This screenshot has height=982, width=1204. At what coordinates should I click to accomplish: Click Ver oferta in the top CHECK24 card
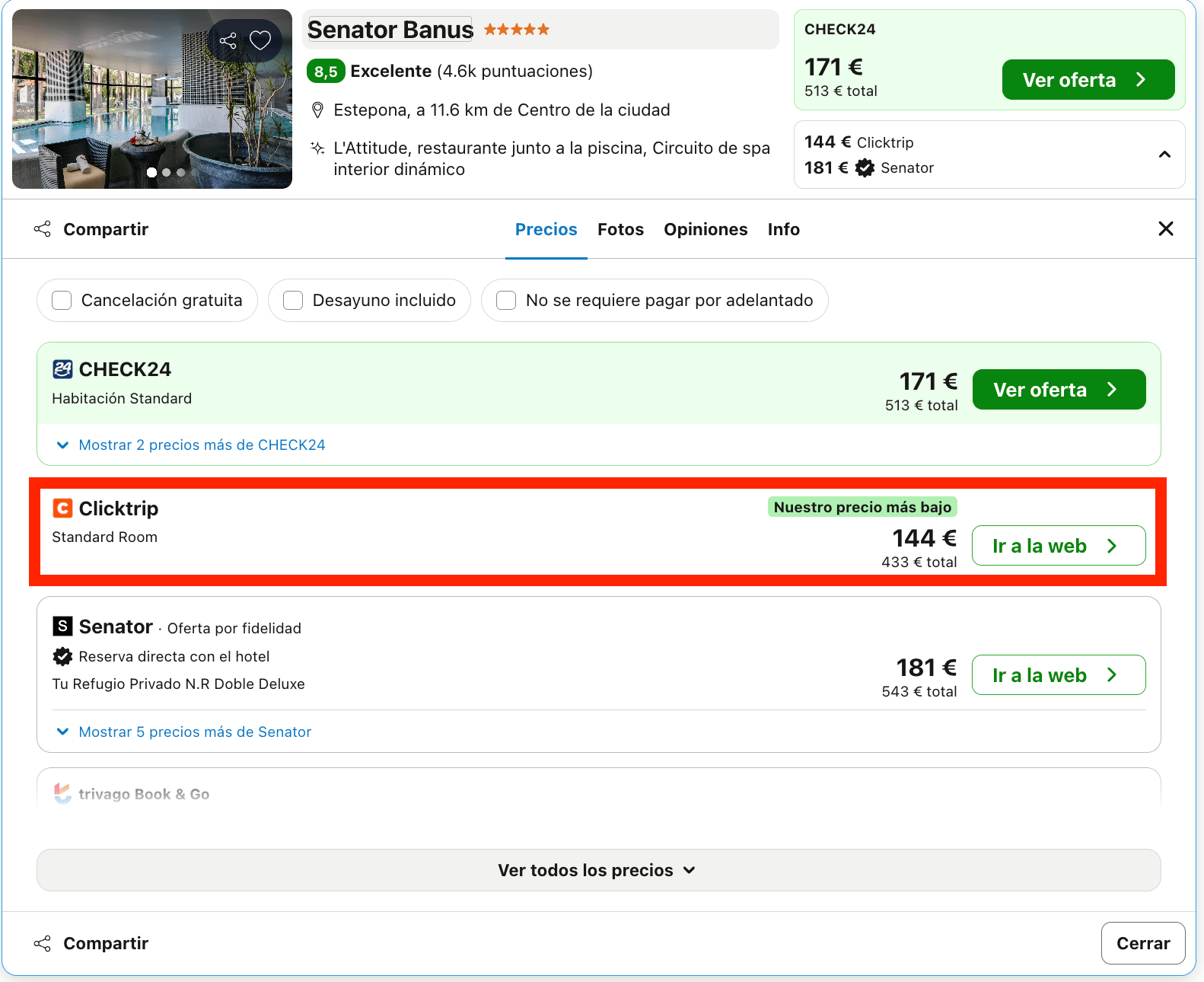point(1088,80)
